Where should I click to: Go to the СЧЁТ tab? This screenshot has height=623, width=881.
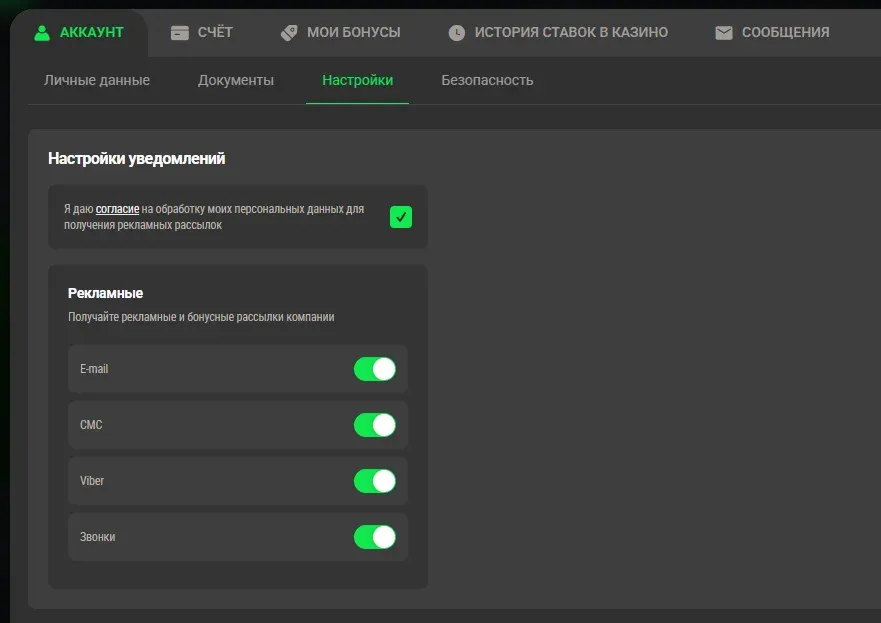click(202, 33)
